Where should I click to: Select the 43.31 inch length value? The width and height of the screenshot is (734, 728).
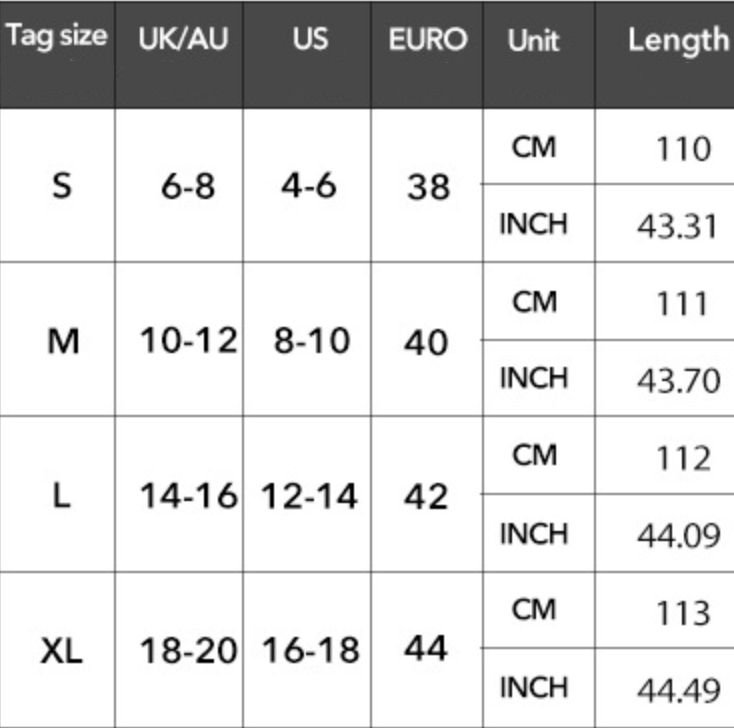[678, 225]
